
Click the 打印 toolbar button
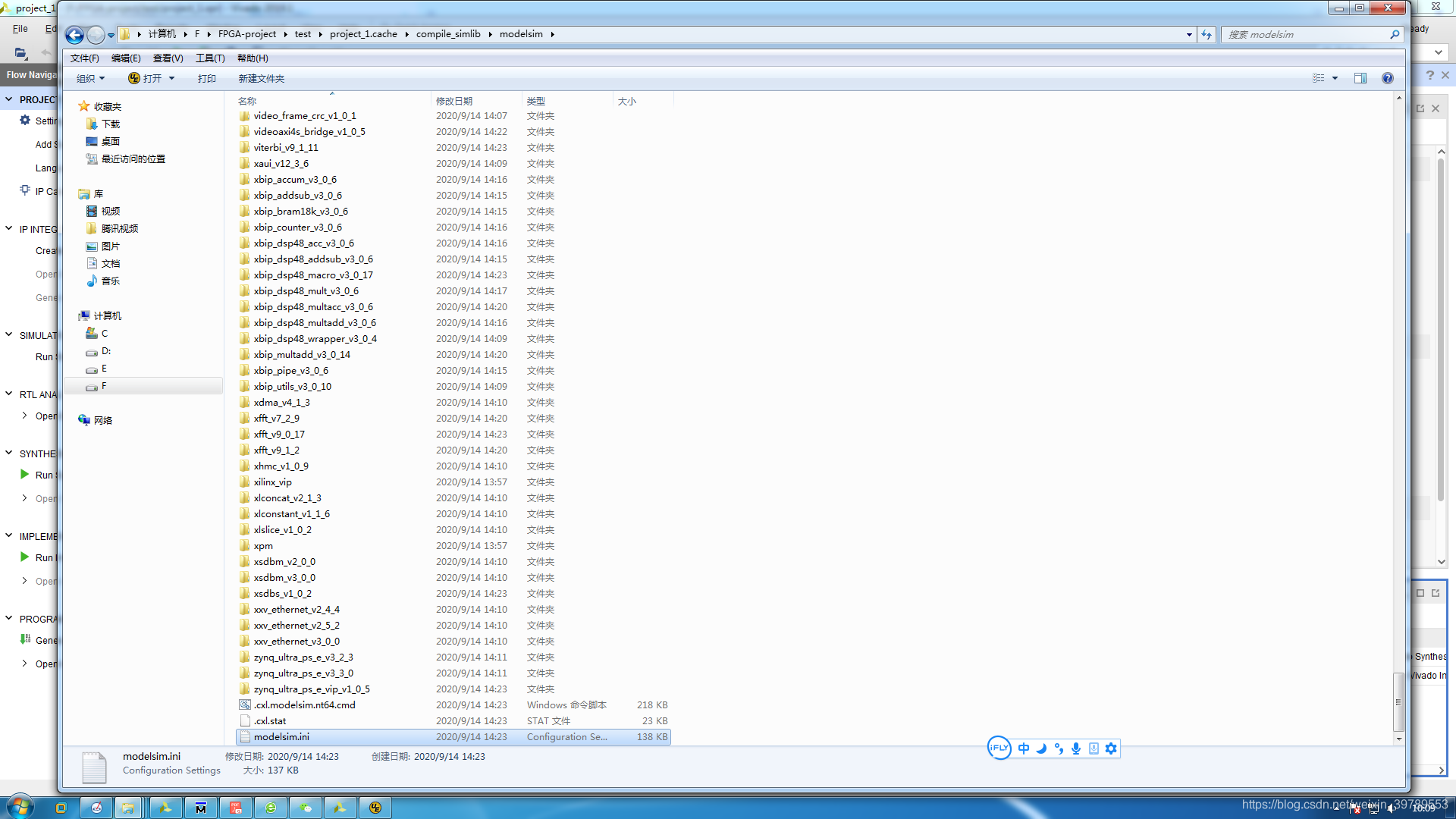coord(206,79)
